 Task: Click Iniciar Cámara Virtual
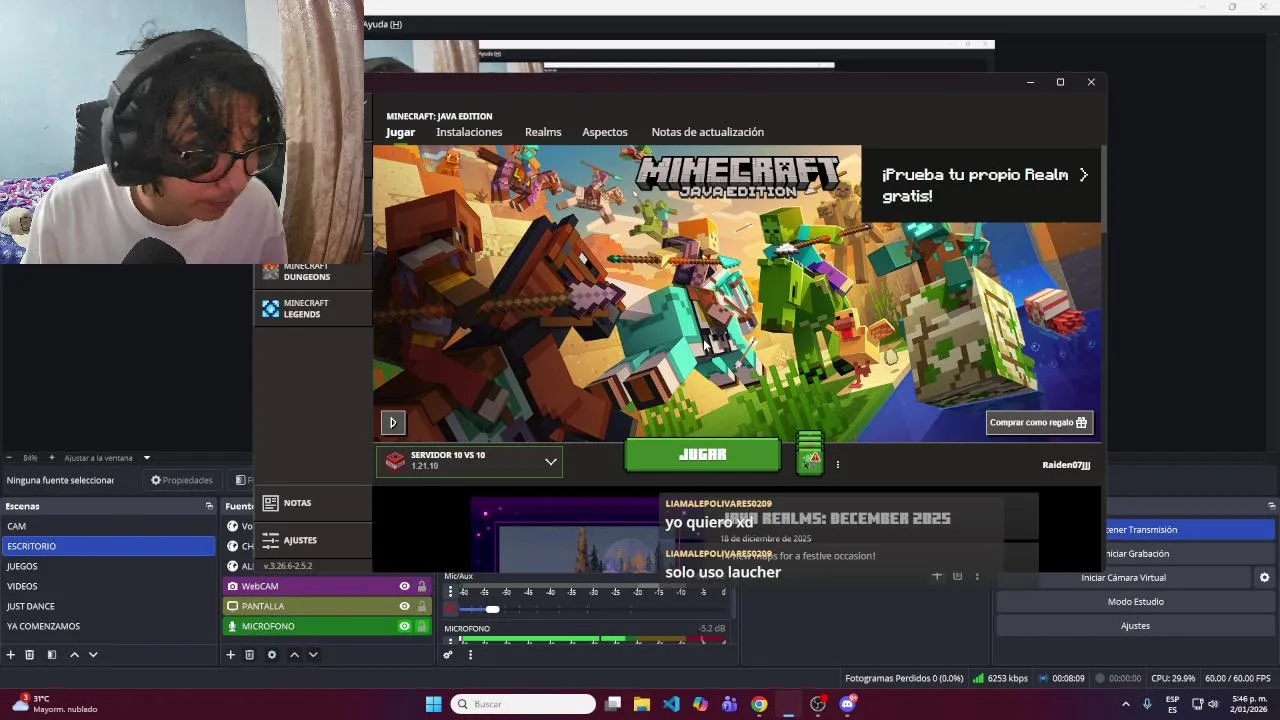coord(1123,578)
